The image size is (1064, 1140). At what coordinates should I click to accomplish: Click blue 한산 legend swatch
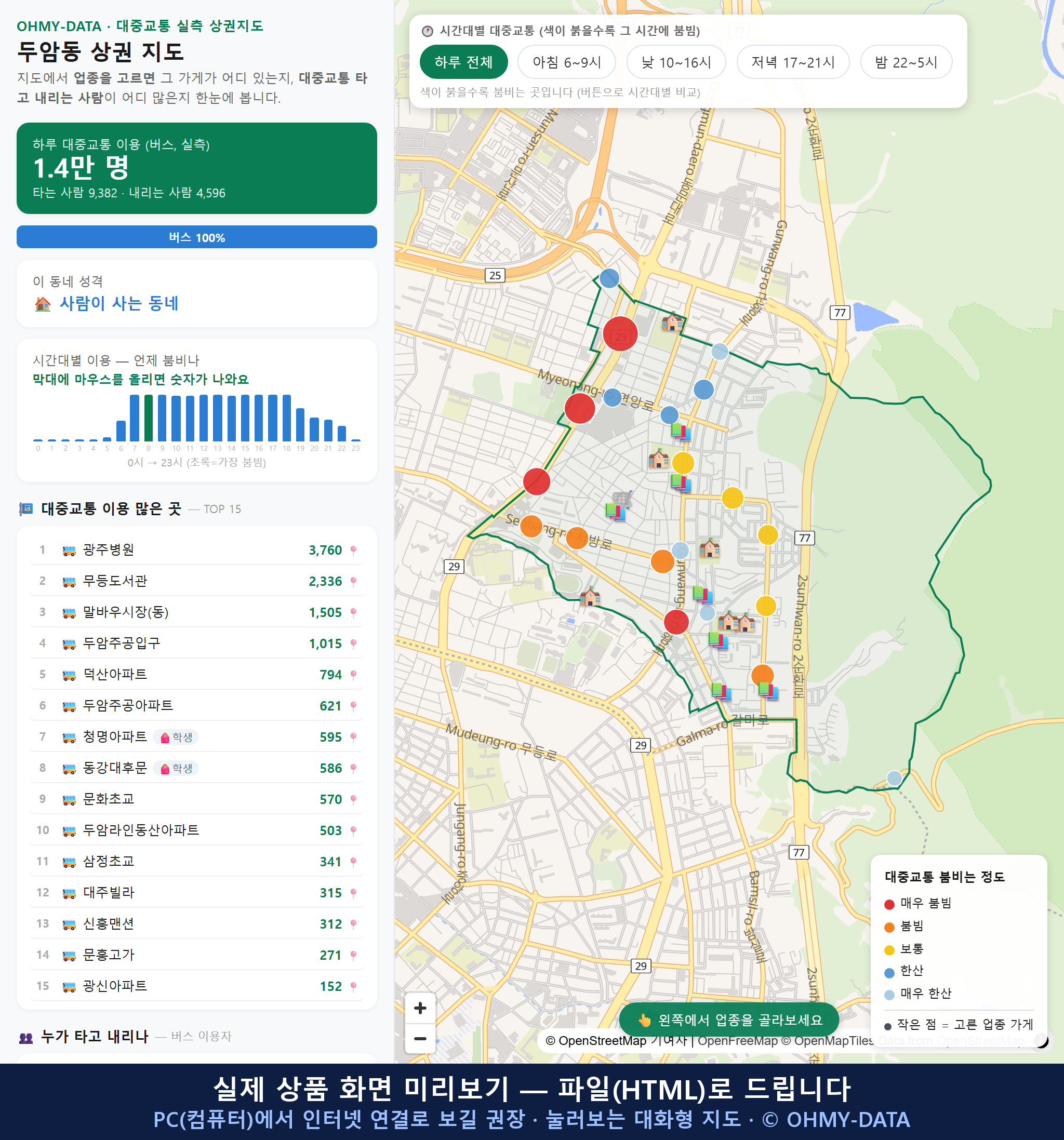[x=889, y=973]
